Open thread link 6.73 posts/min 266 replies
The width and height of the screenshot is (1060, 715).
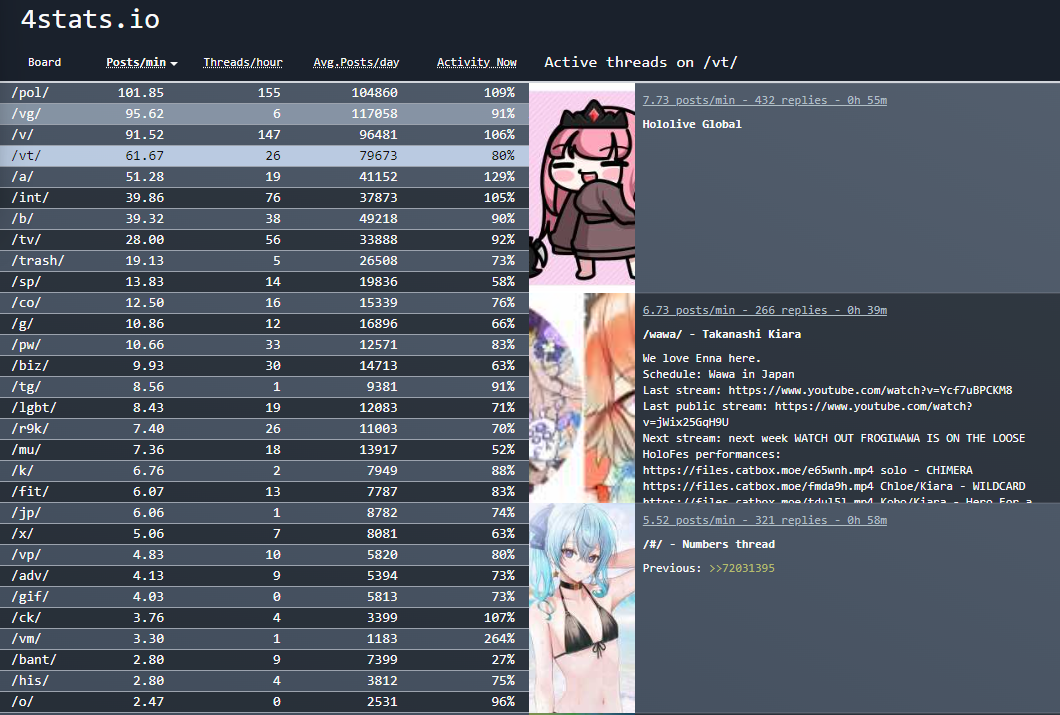point(765,310)
